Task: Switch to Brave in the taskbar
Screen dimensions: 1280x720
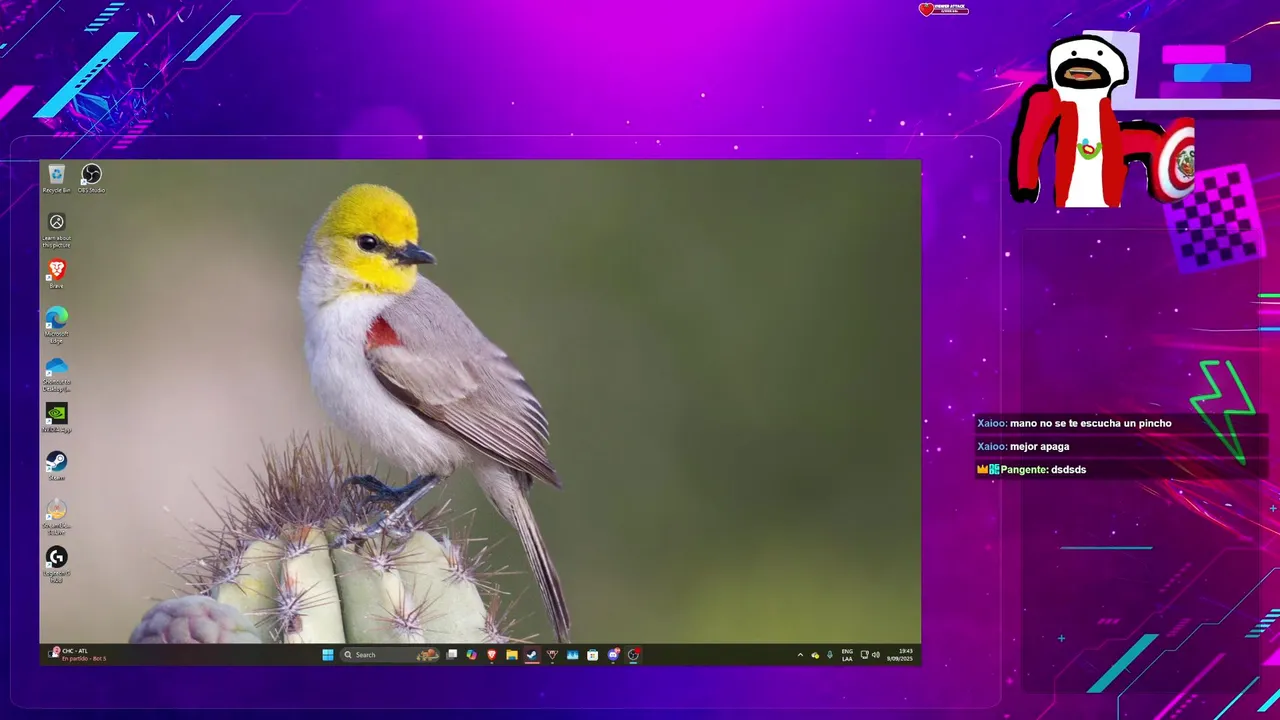Action: 491,655
